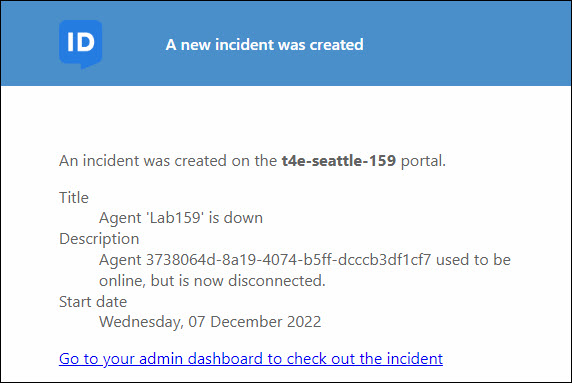Select the agent GUID 3738064d-8a19-4074-b5ff-dcccb3df1cf7

tap(289, 260)
